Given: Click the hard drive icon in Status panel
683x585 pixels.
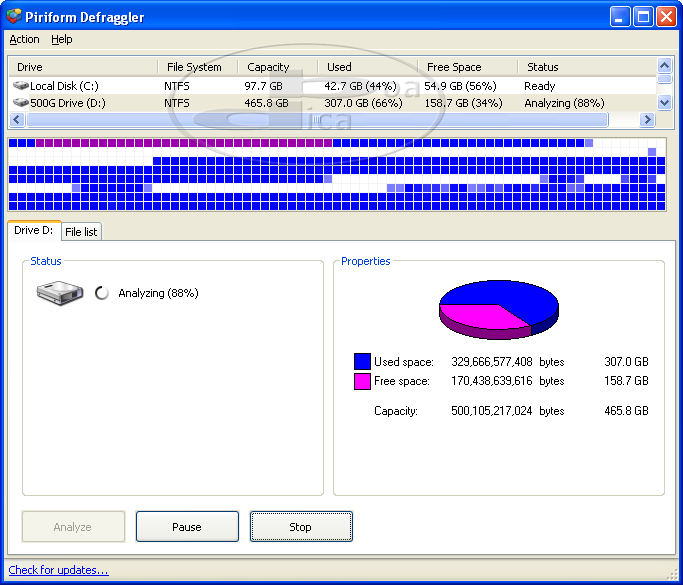Looking at the screenshot, I should [x=59, y=293].
